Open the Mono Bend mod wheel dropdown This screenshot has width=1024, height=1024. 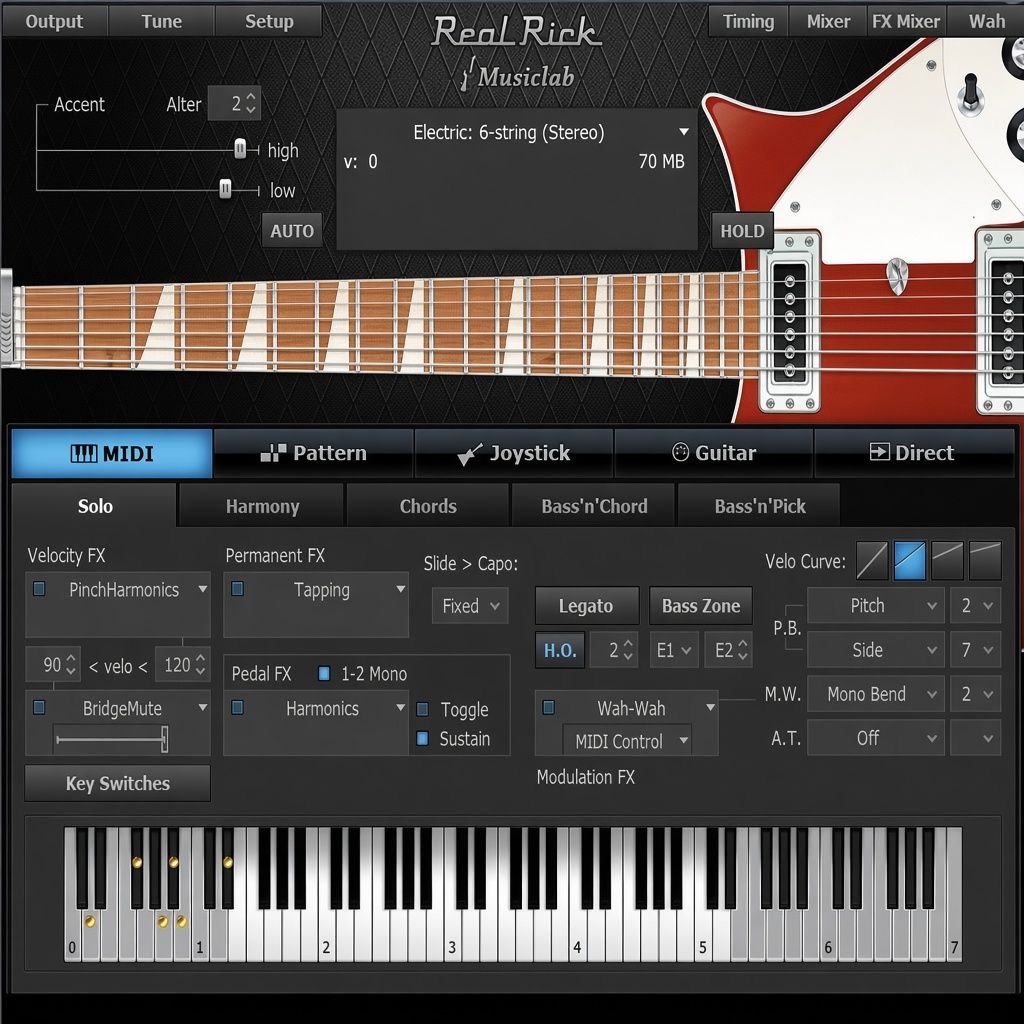pos(876,694)
